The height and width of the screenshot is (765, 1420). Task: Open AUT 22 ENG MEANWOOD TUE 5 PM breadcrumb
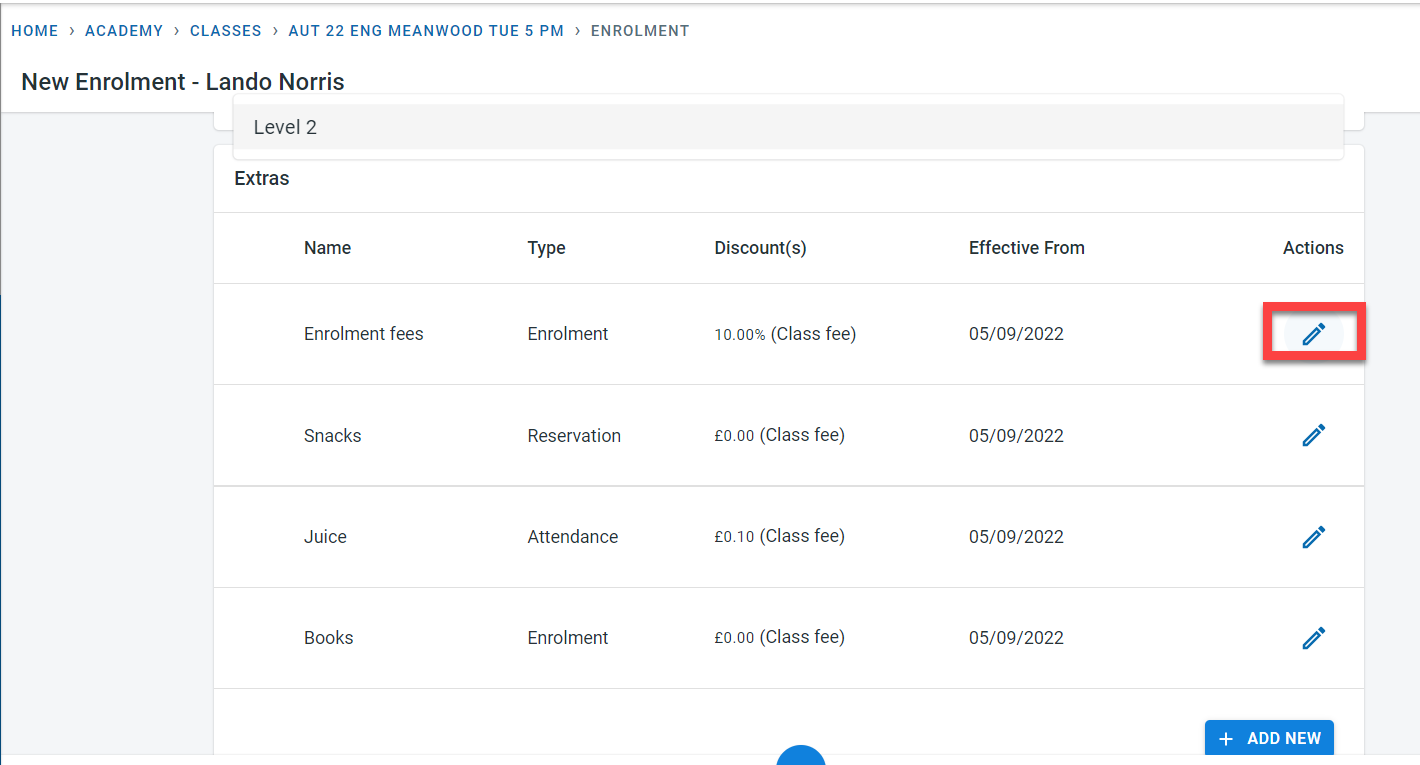click(x=426, y=31)
